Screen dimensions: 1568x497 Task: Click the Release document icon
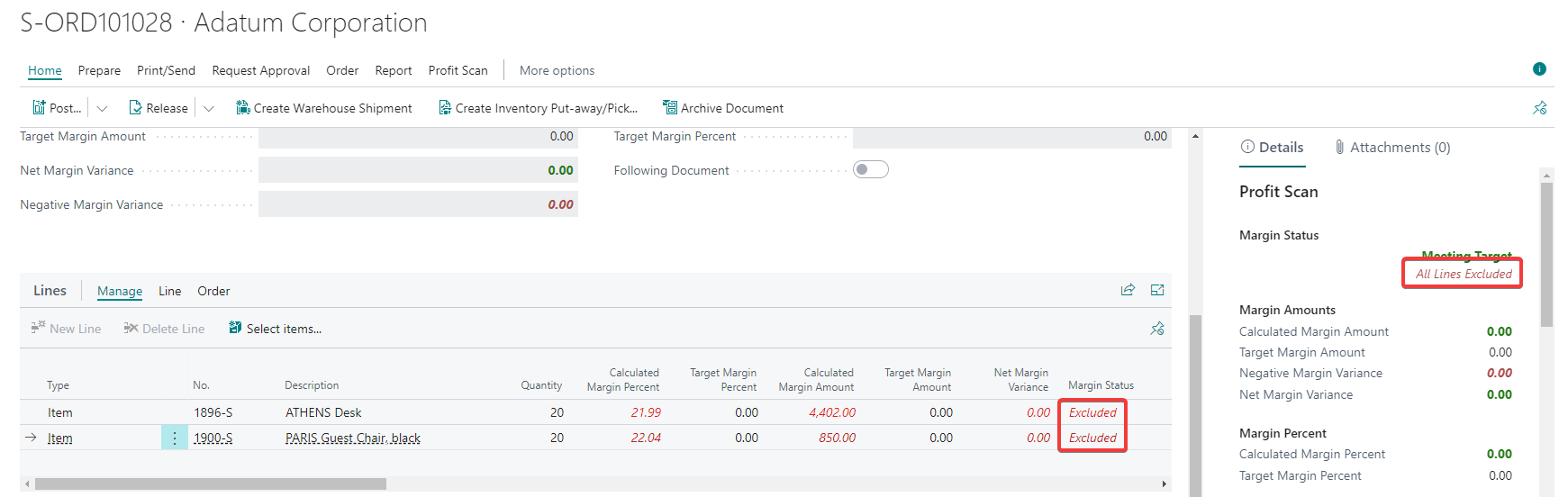136,108
